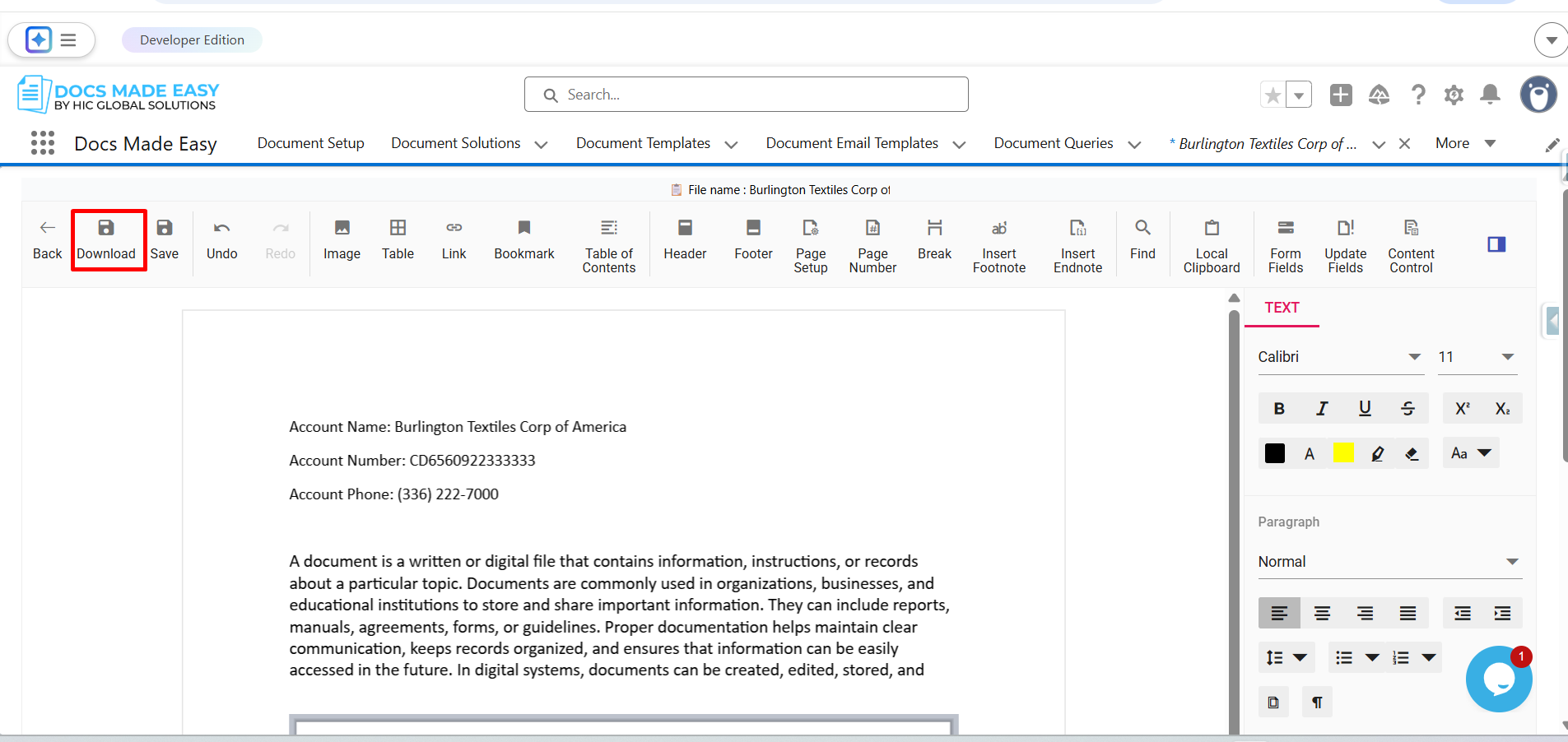This screenshot has height=742, width=1568.
Task: Insert an Image into the document
Action: click(x=342, y=239)
